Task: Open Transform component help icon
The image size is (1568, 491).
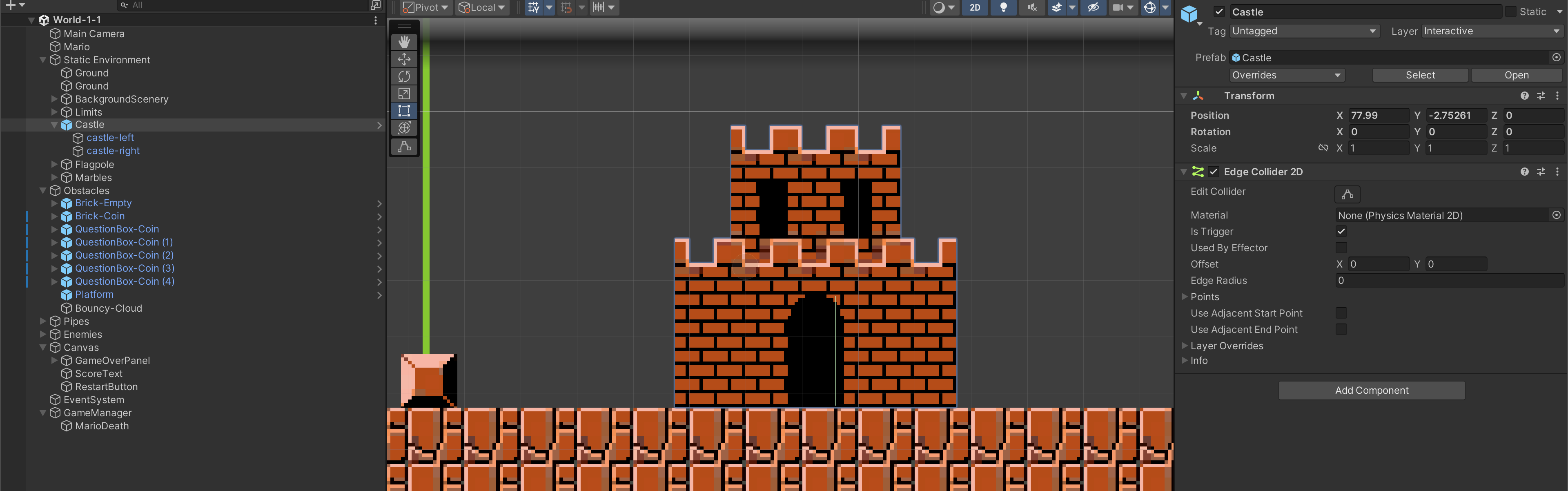Action: click(x=1524, y=96)
